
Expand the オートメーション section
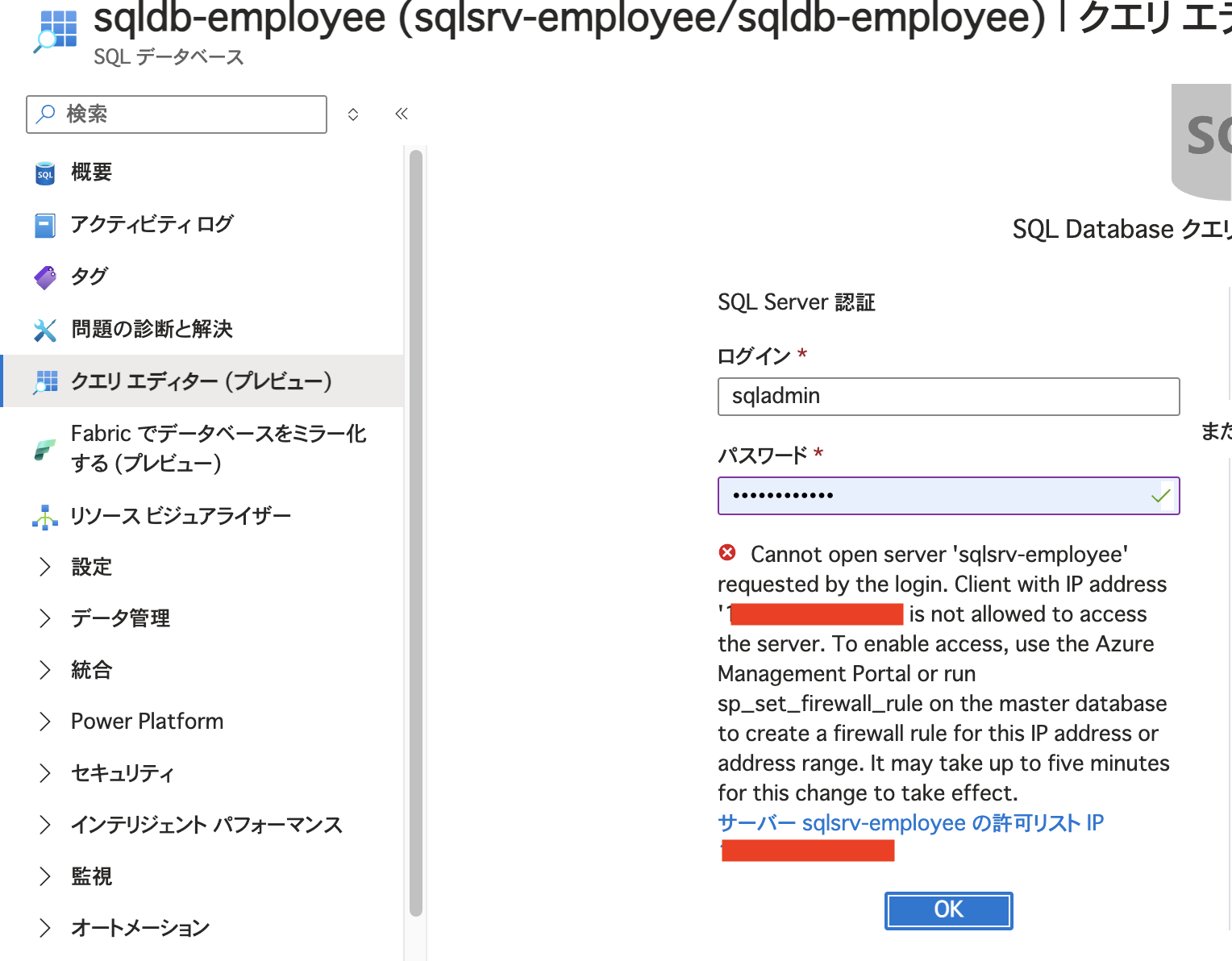(x=139, y=928)
